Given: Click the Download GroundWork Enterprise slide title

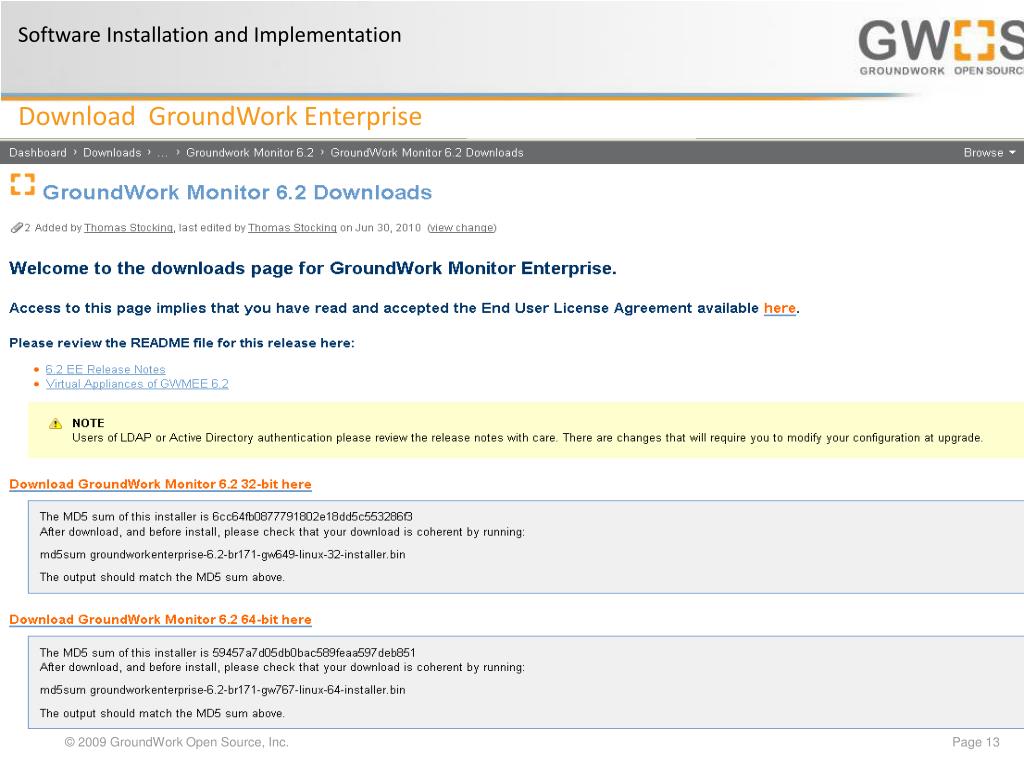Looking at the screenshot, I should point(220,116).
